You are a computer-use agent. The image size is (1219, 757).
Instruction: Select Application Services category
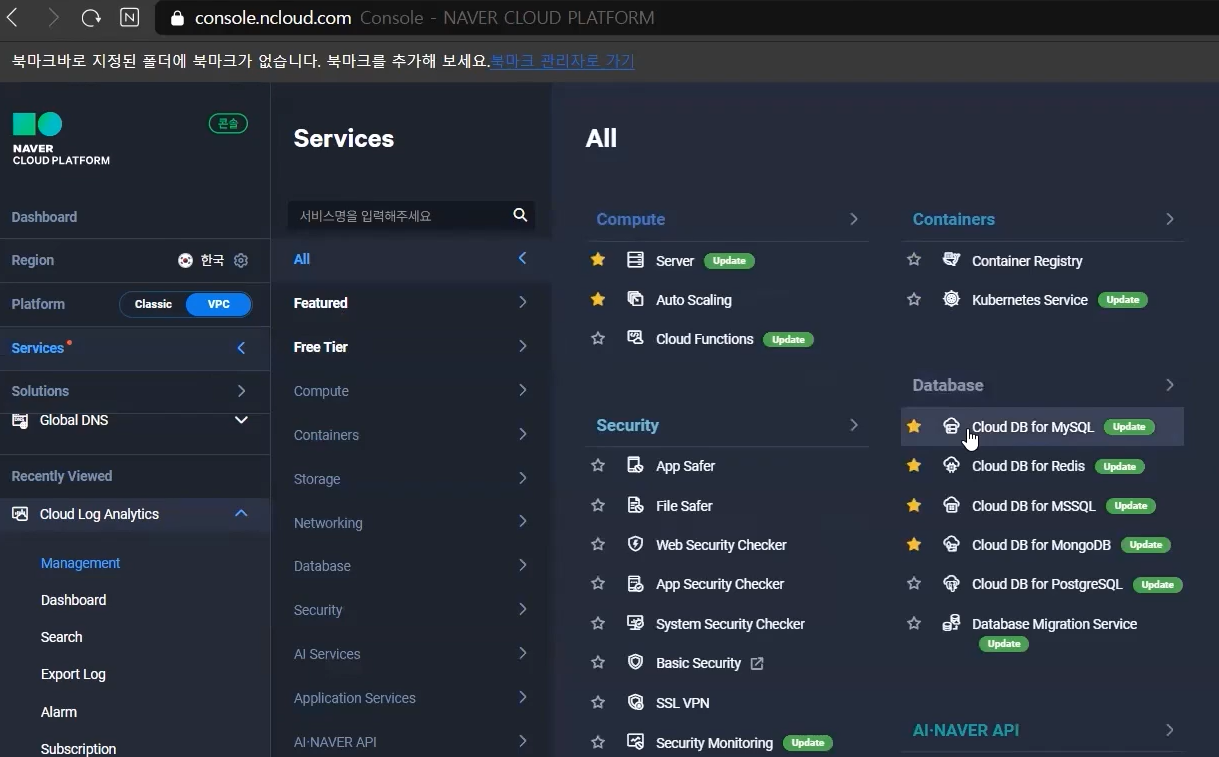pyautogui.click(x=411, y=698)
